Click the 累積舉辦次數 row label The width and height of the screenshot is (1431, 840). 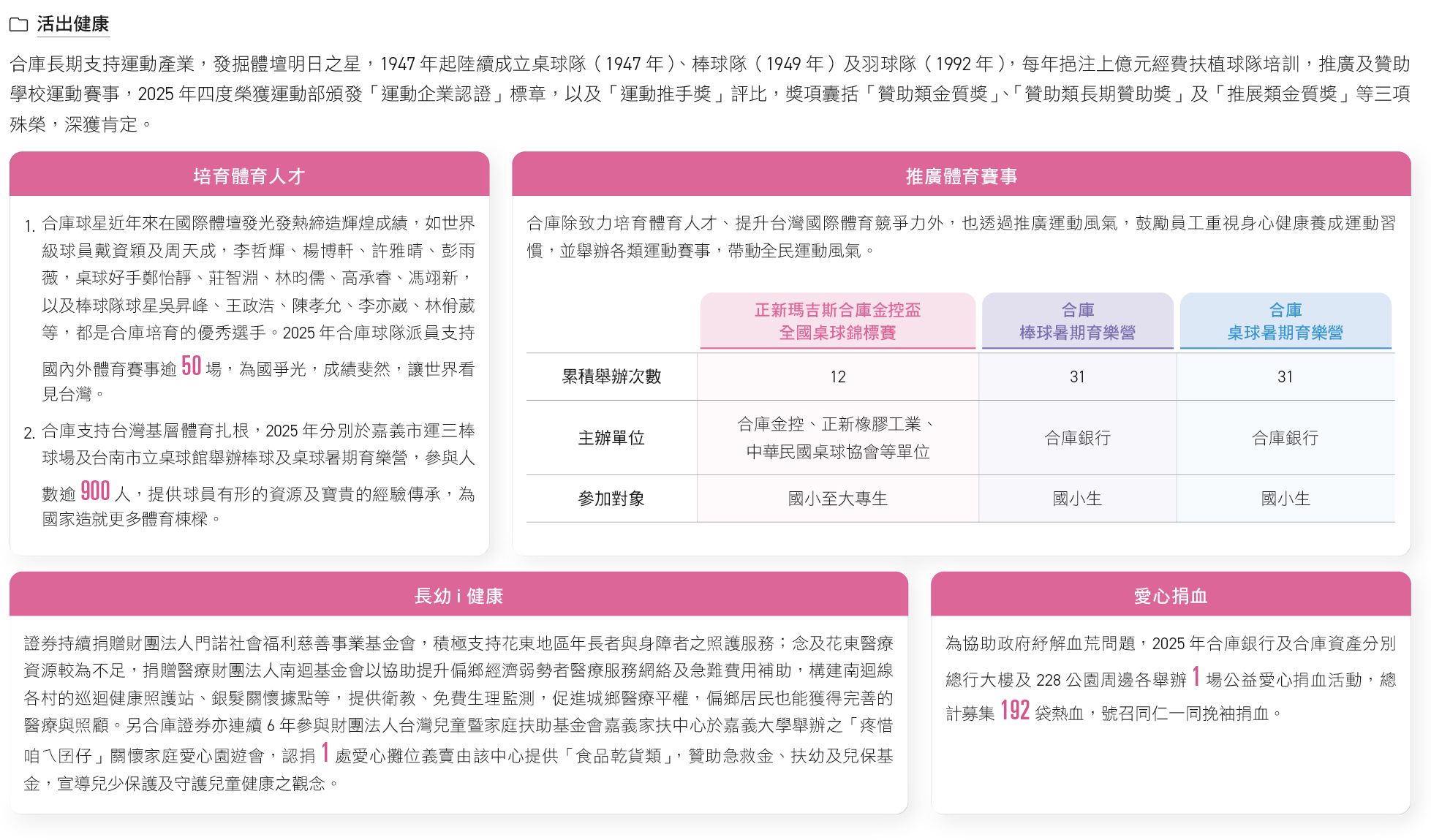coord(611,377)
